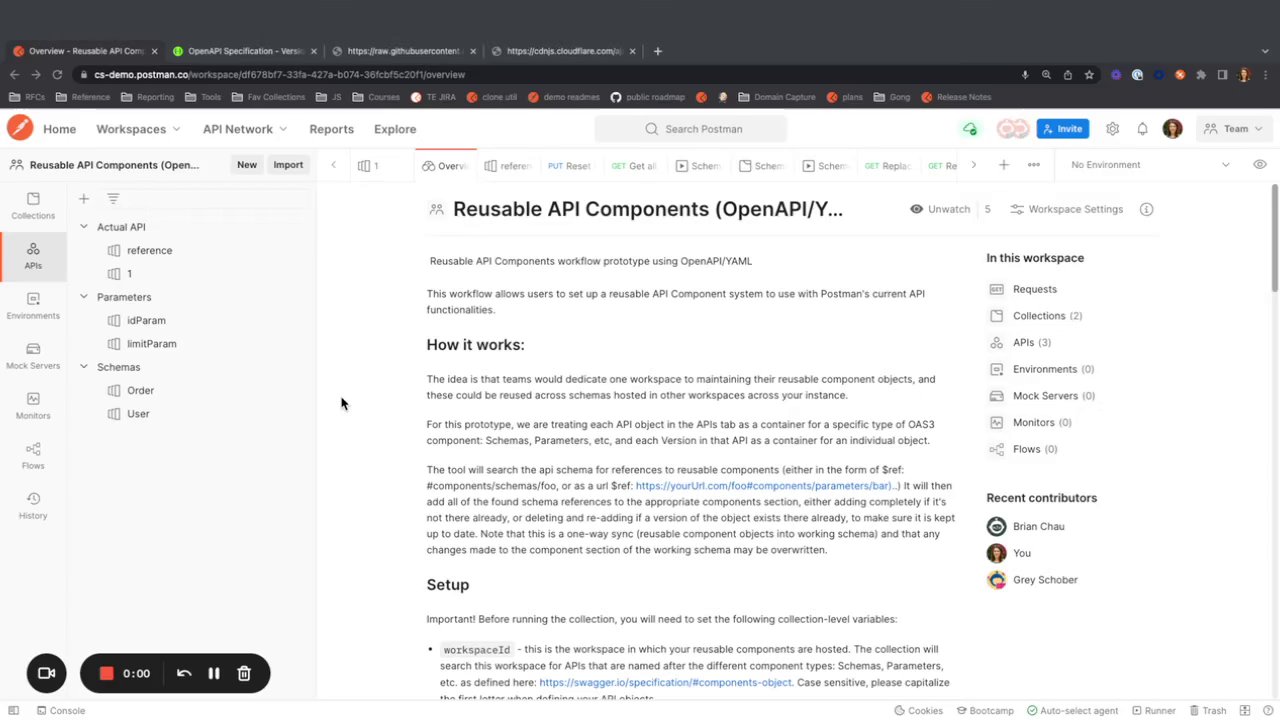Click the New button in the sidebar header
The width and height of the screenshot is (1280, 720).
tap(247, 165)
